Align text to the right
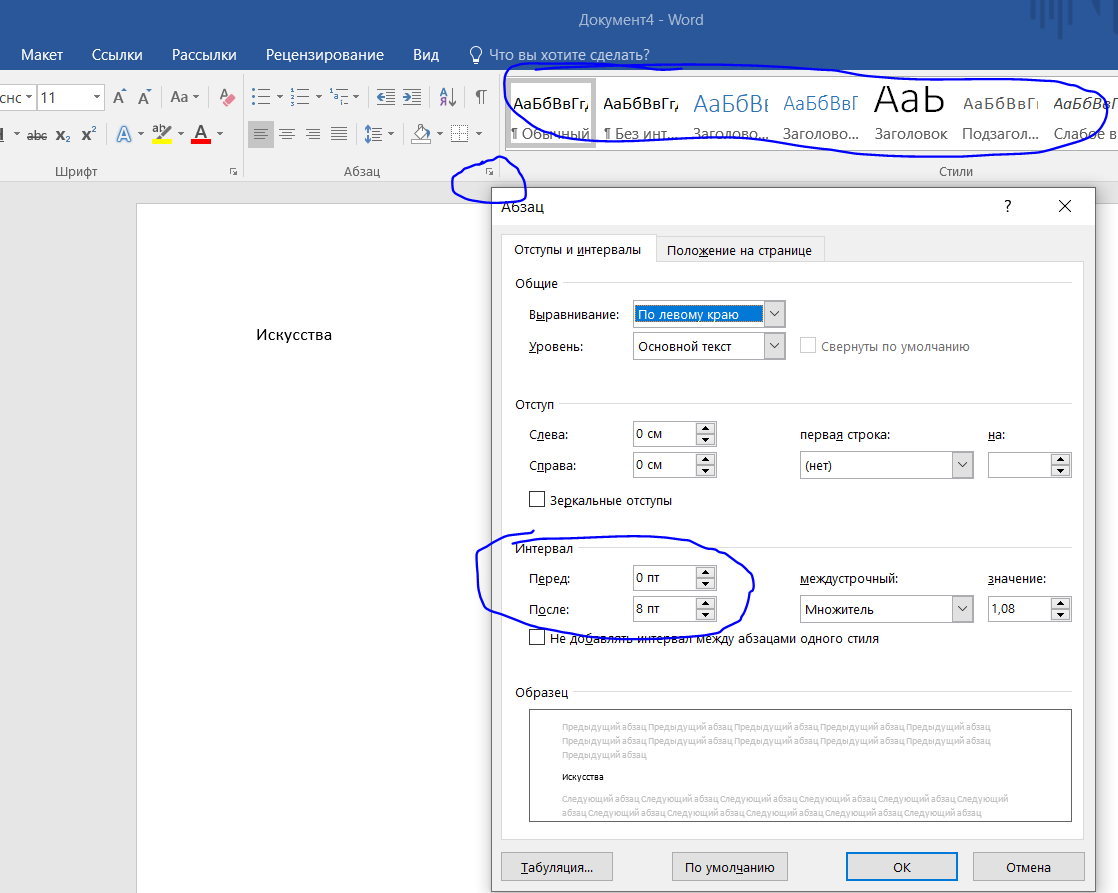 pos(313,134)
